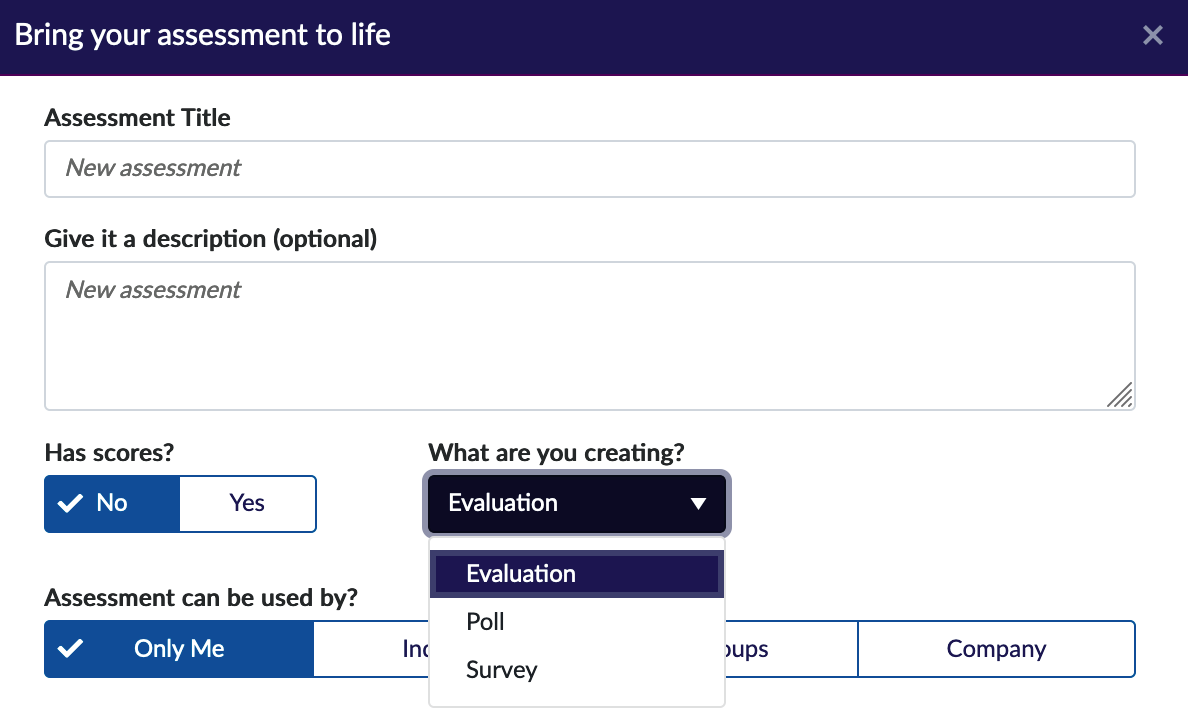Select Company as assessment audience
The width and height of the screenshot is (1188, 726).
pos(996,649)
